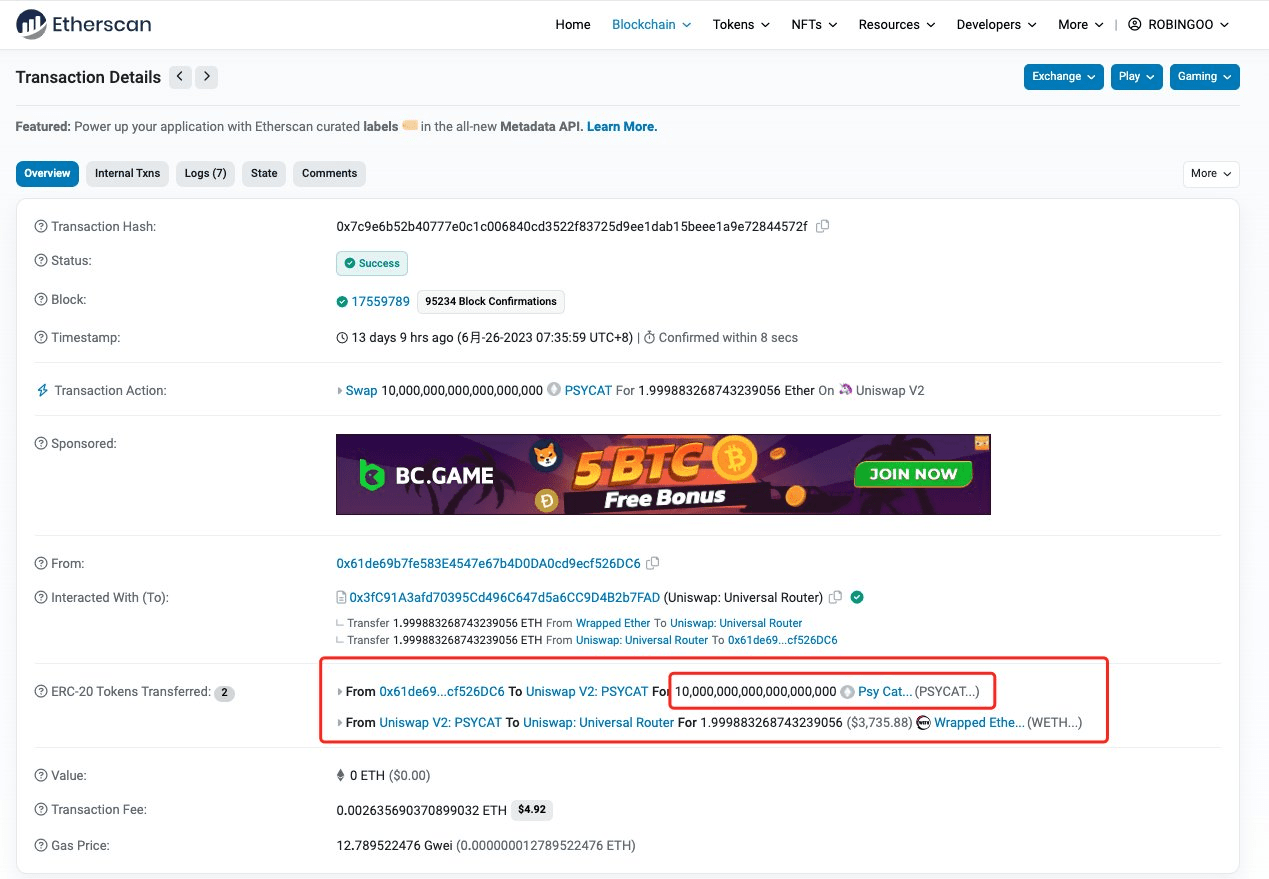Image resolution: width=1269 pixels, height=879 pixels.
Task: Open the Developers dropdown menu
Action: (996, 25)
